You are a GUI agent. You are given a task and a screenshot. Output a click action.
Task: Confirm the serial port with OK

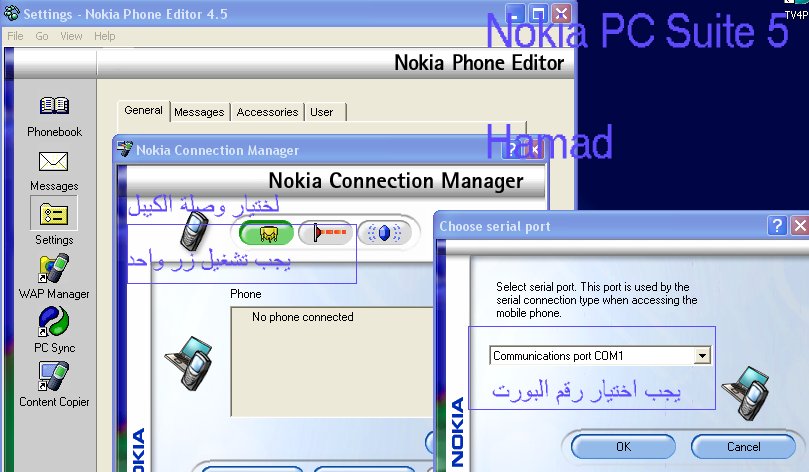tap(623, 446)
